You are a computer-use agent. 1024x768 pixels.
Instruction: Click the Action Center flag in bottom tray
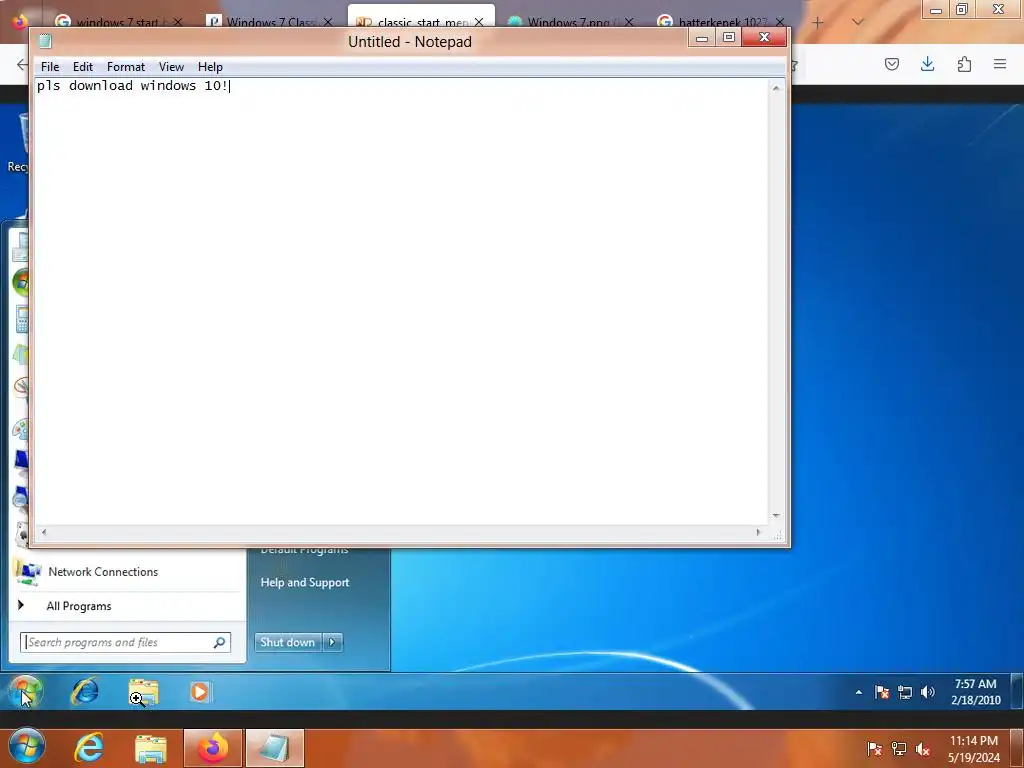[x=874, y=749]
